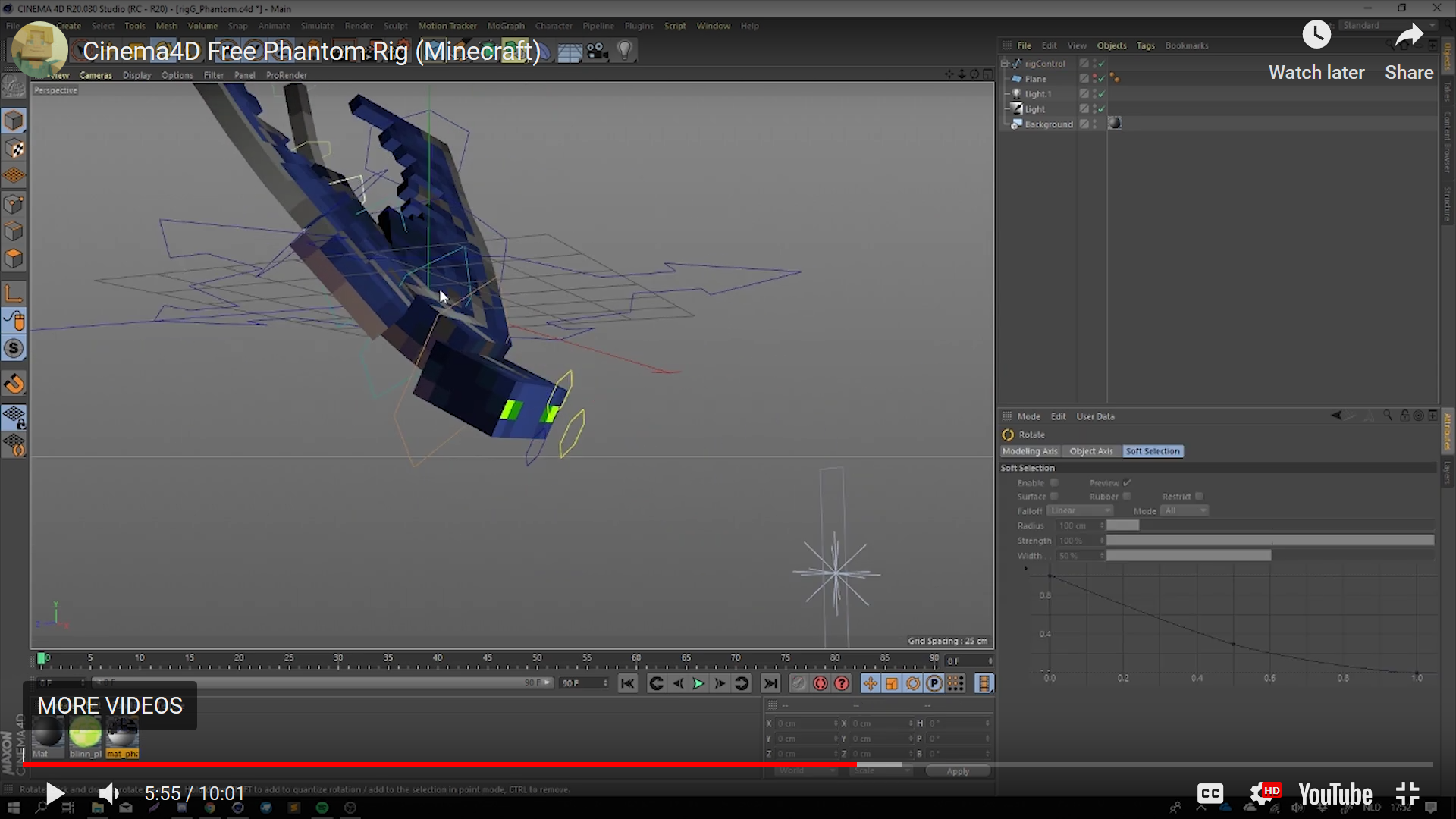Screen dimensions: 1456x819
Task: Jump to previous keyframe in timeline controls
Action: click(657, 683)
